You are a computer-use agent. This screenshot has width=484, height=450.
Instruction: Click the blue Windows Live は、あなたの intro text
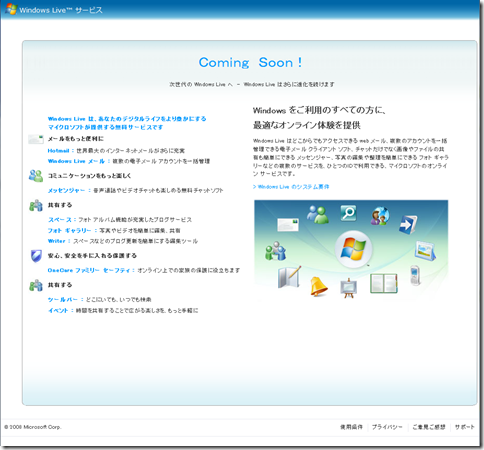click(127, 123)
